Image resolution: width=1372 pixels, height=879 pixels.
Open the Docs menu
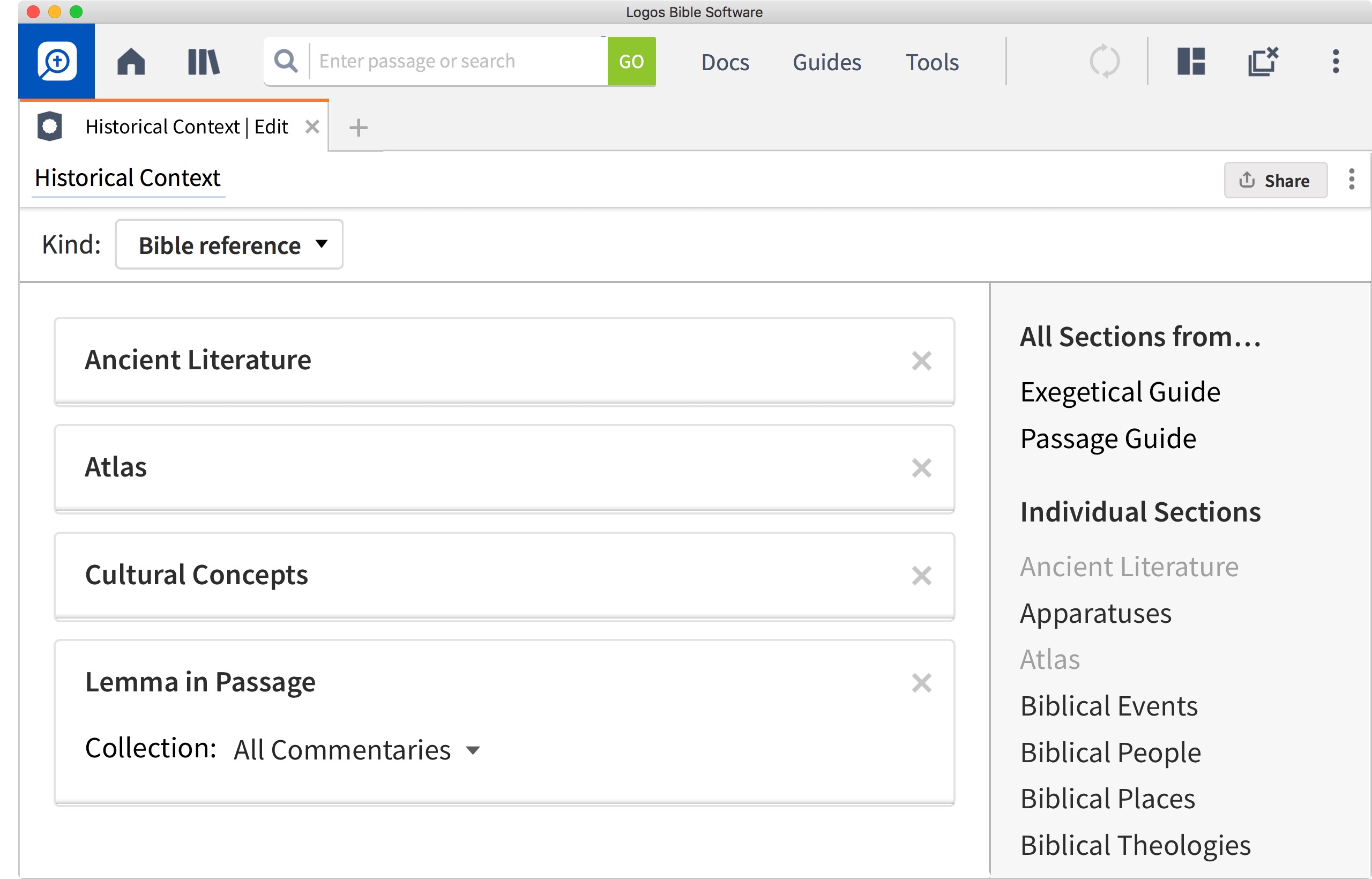pyautogui.click(x=725, y=62)
